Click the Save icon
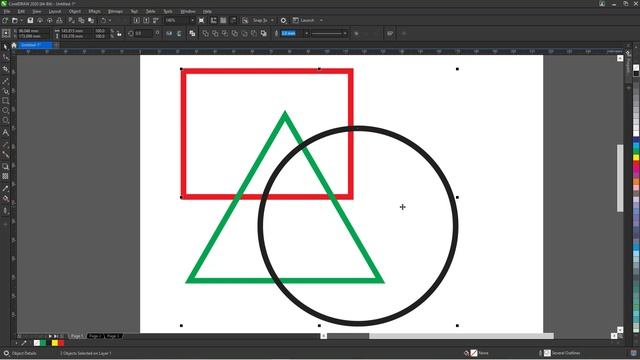640x360 pixels. 30,20
